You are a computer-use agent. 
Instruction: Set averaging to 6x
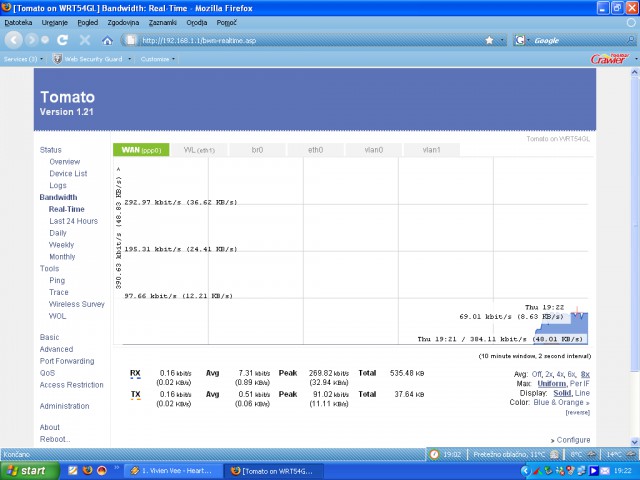tap(571, 374)
